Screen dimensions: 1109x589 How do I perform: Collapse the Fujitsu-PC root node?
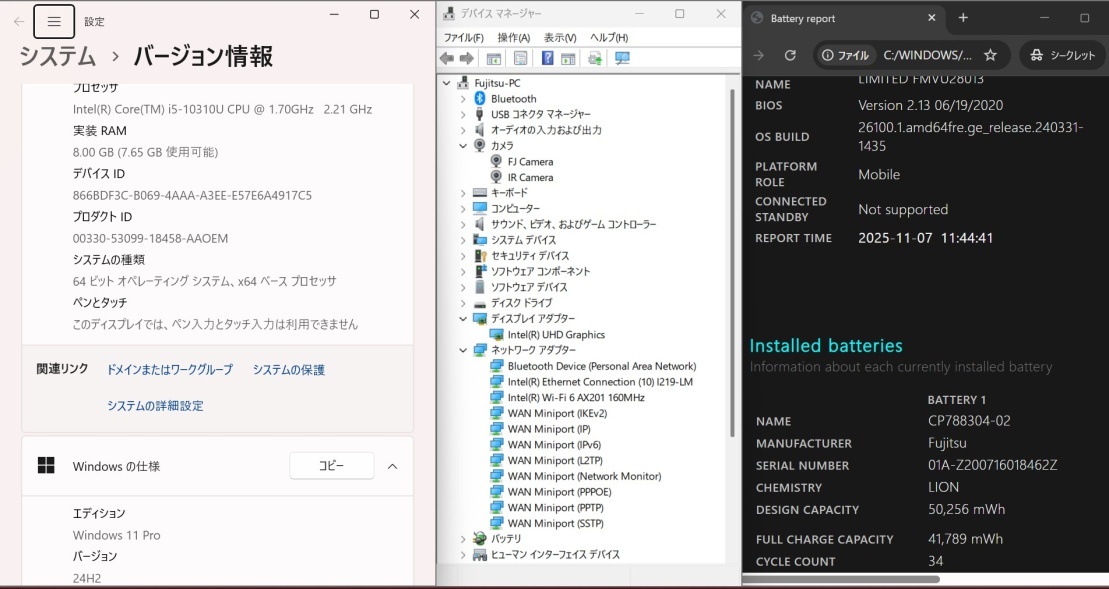tap(446, 83)
